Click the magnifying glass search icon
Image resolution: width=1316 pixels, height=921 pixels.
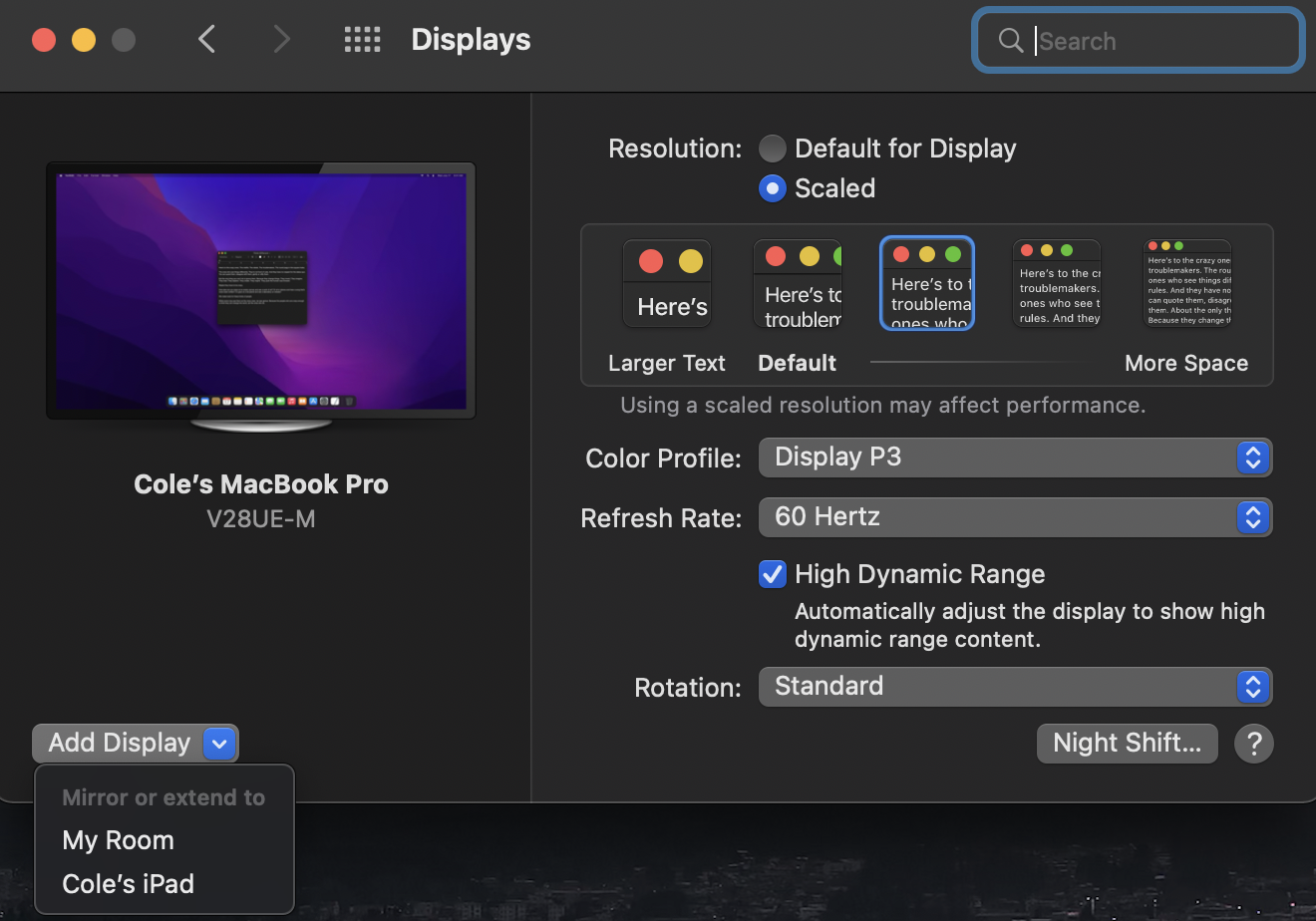click(1010, 41)
